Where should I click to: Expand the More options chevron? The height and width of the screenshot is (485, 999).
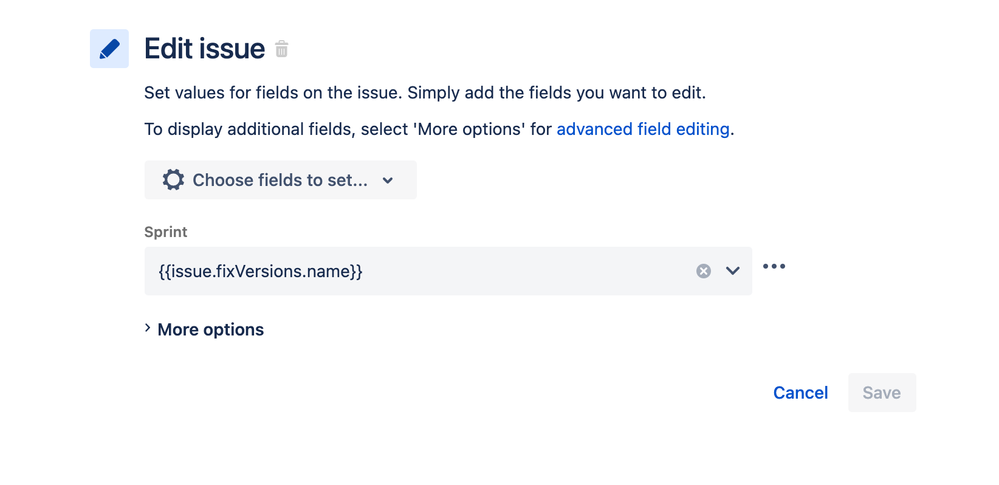coord(148,328)
